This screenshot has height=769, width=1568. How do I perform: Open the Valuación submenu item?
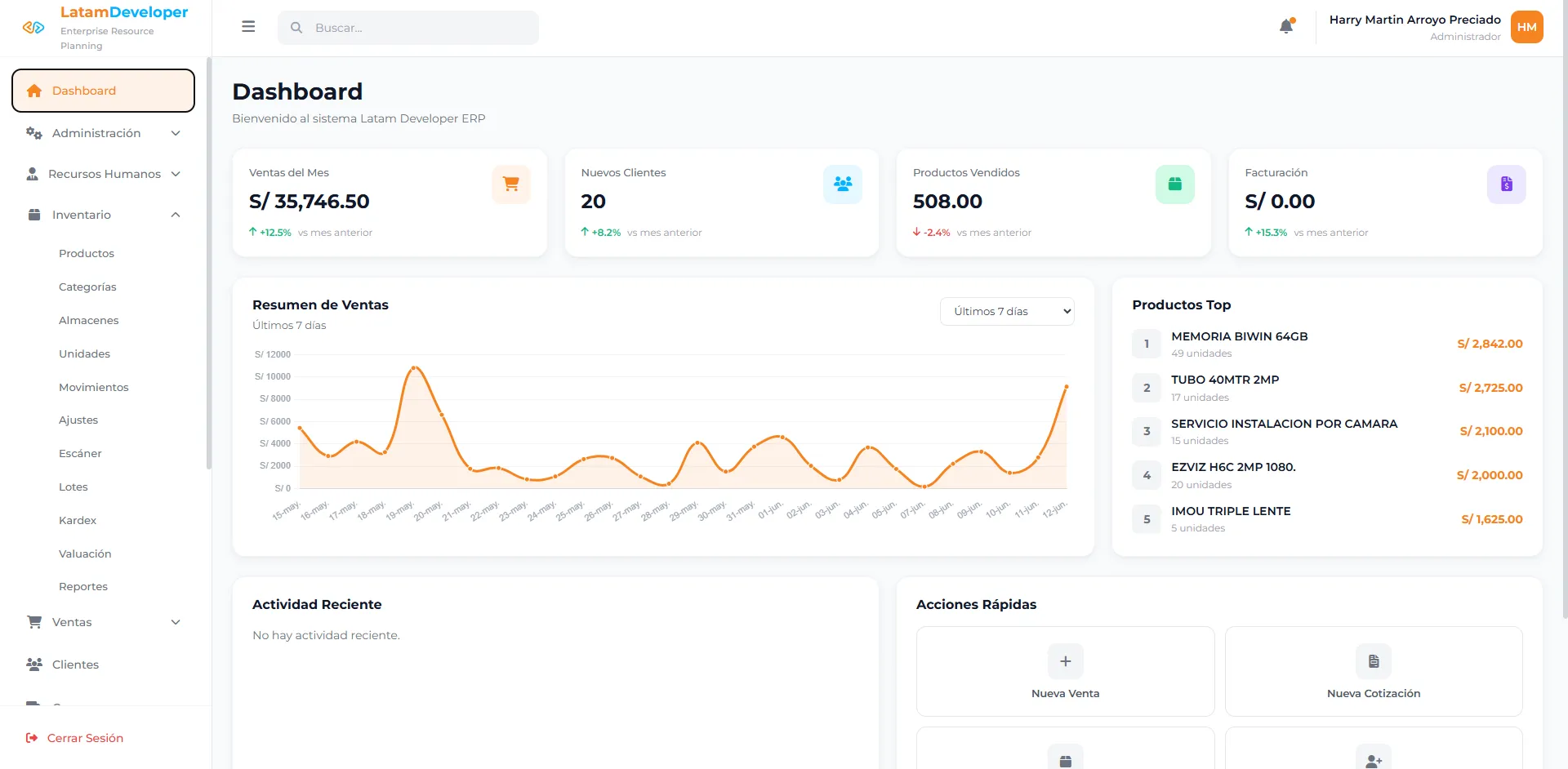coord(85,554)
